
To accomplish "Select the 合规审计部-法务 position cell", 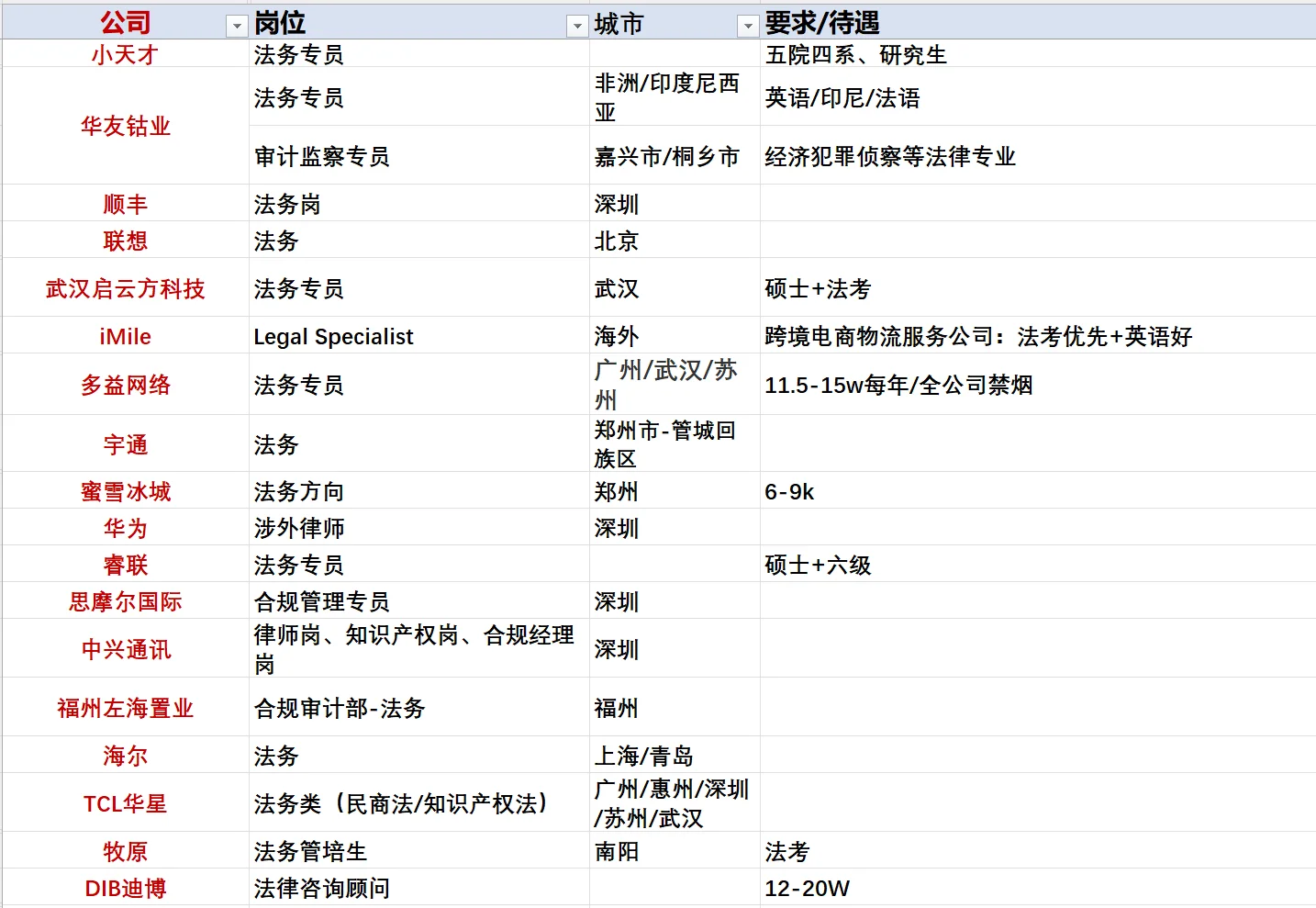I will 419,708.
